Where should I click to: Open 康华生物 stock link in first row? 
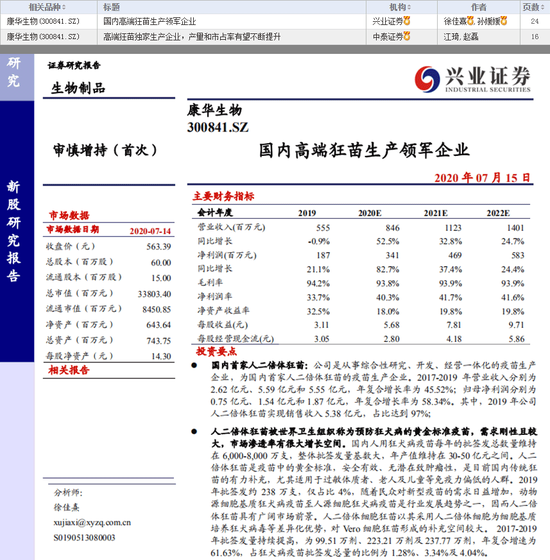[x=43, y=21]
